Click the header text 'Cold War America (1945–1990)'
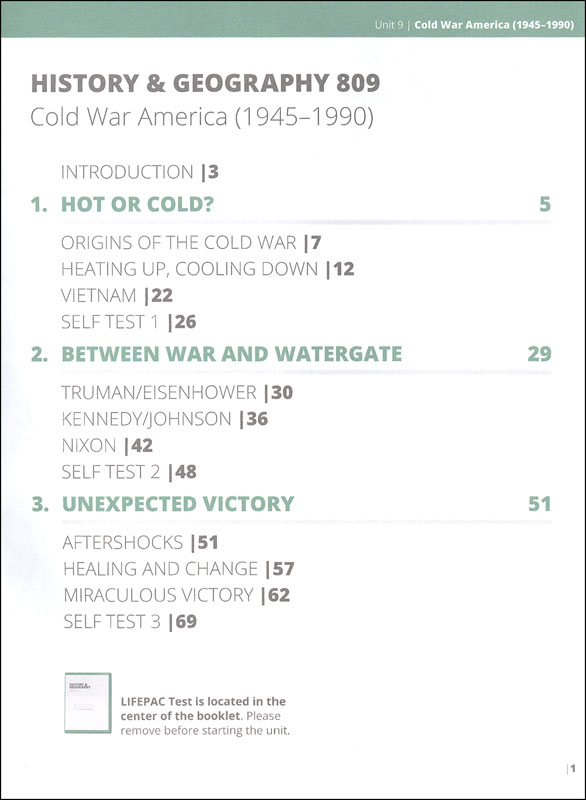Image resolution: width=586 pixels, height=800 pixels. coord(494,25)
